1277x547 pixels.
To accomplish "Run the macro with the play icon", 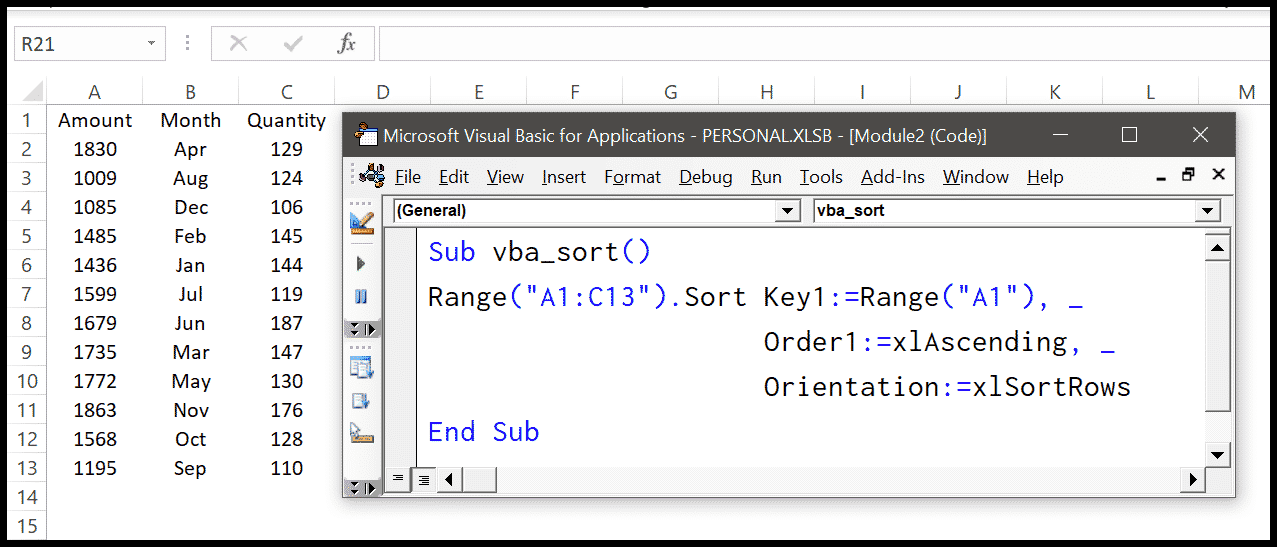I will point(361,264).
